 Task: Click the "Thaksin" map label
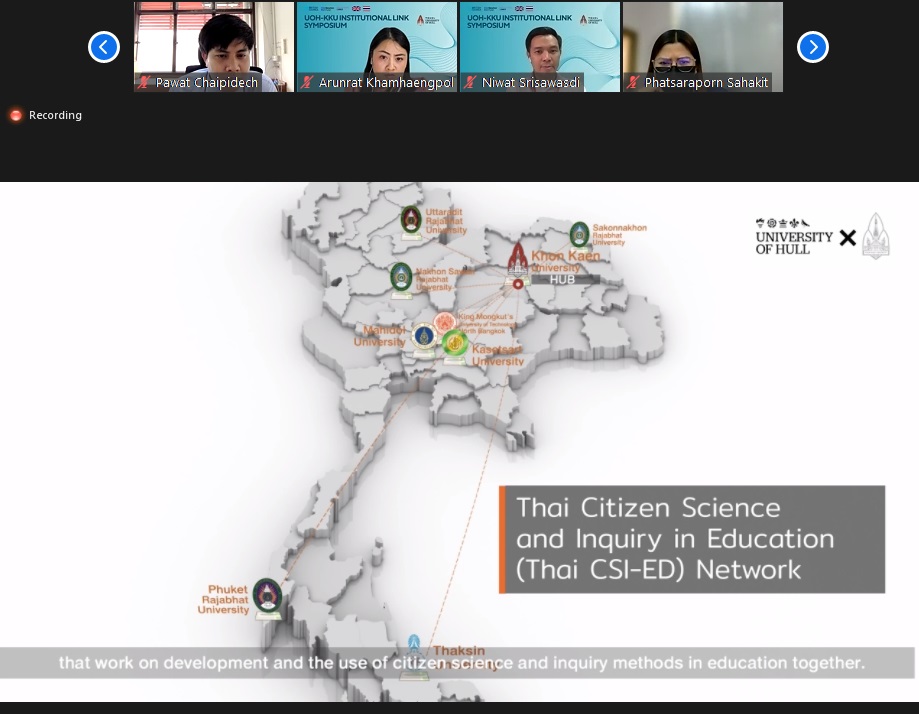pos(459,651)
